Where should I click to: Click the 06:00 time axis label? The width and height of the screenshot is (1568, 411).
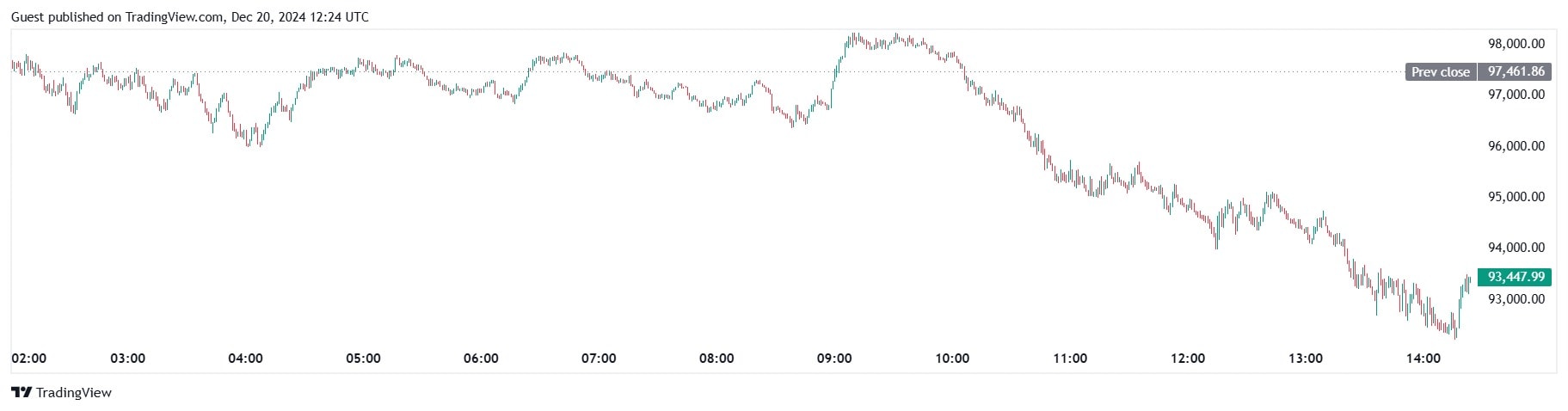tap(481, 359)
